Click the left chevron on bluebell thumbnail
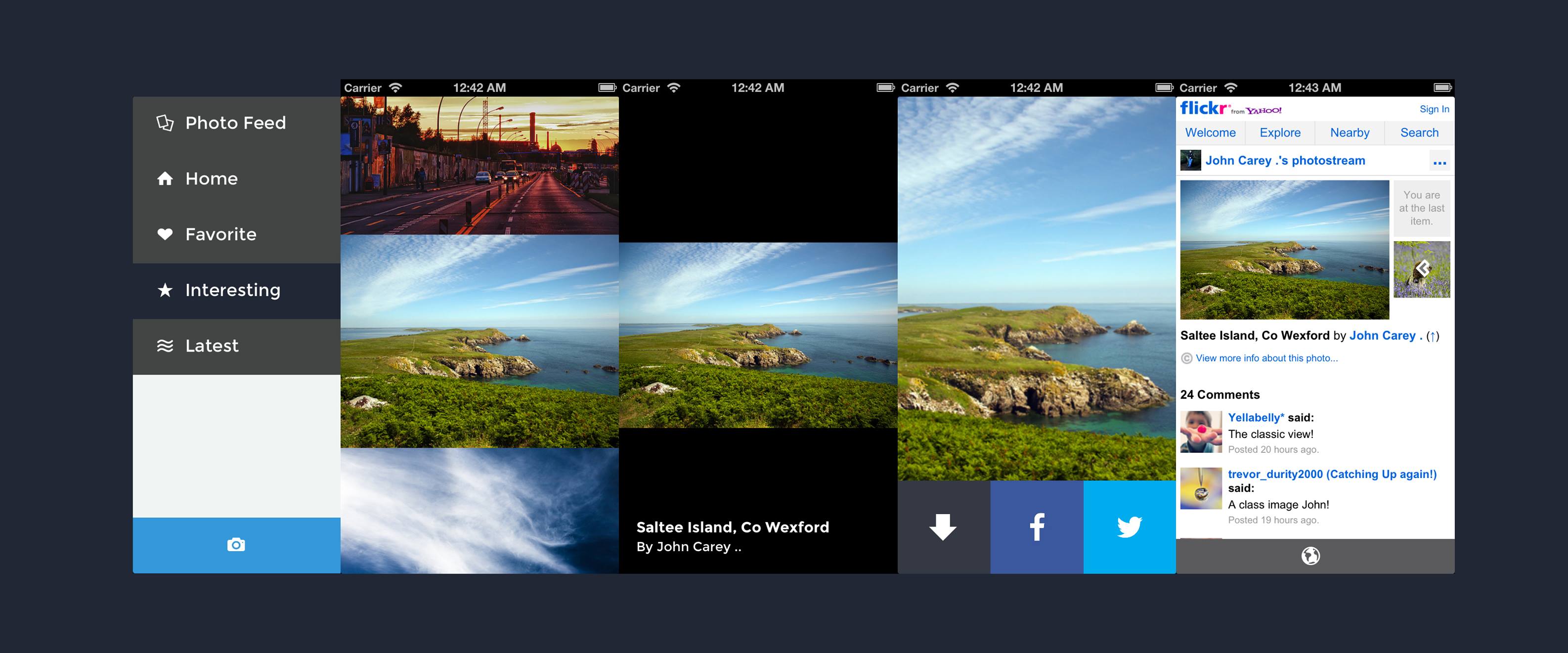The image size is (1568, 653). click(x=1423, y=268)
